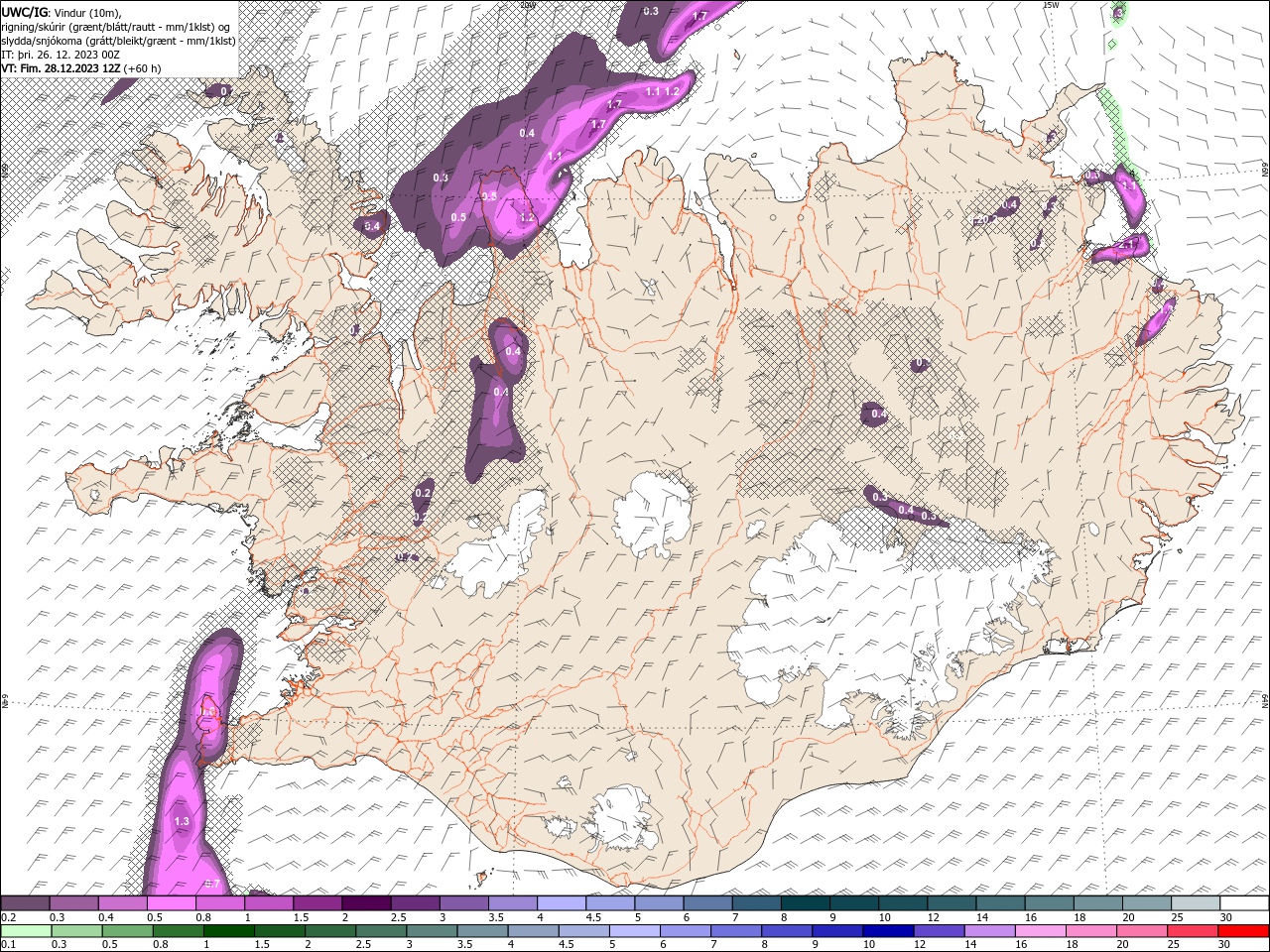Click the snow scale swatch starting at 1.5

pyautogui.click(x=317, y=903)
